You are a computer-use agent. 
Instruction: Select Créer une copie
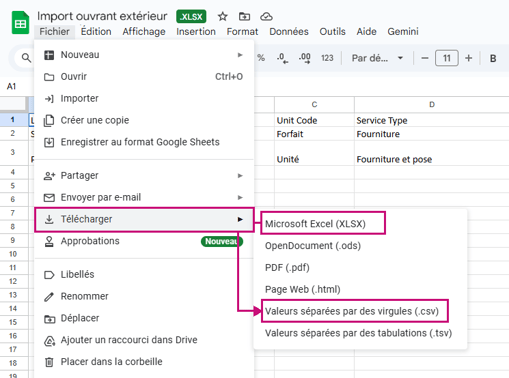(x=144, y=120)
